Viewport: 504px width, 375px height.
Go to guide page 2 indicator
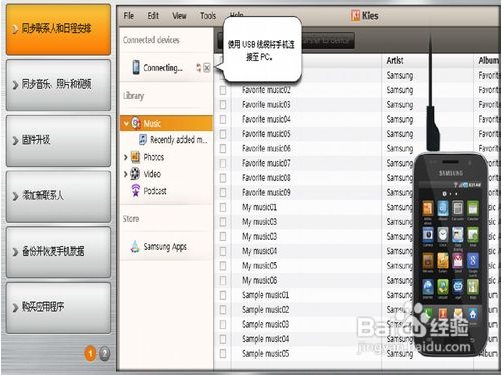tap(104, 353)
